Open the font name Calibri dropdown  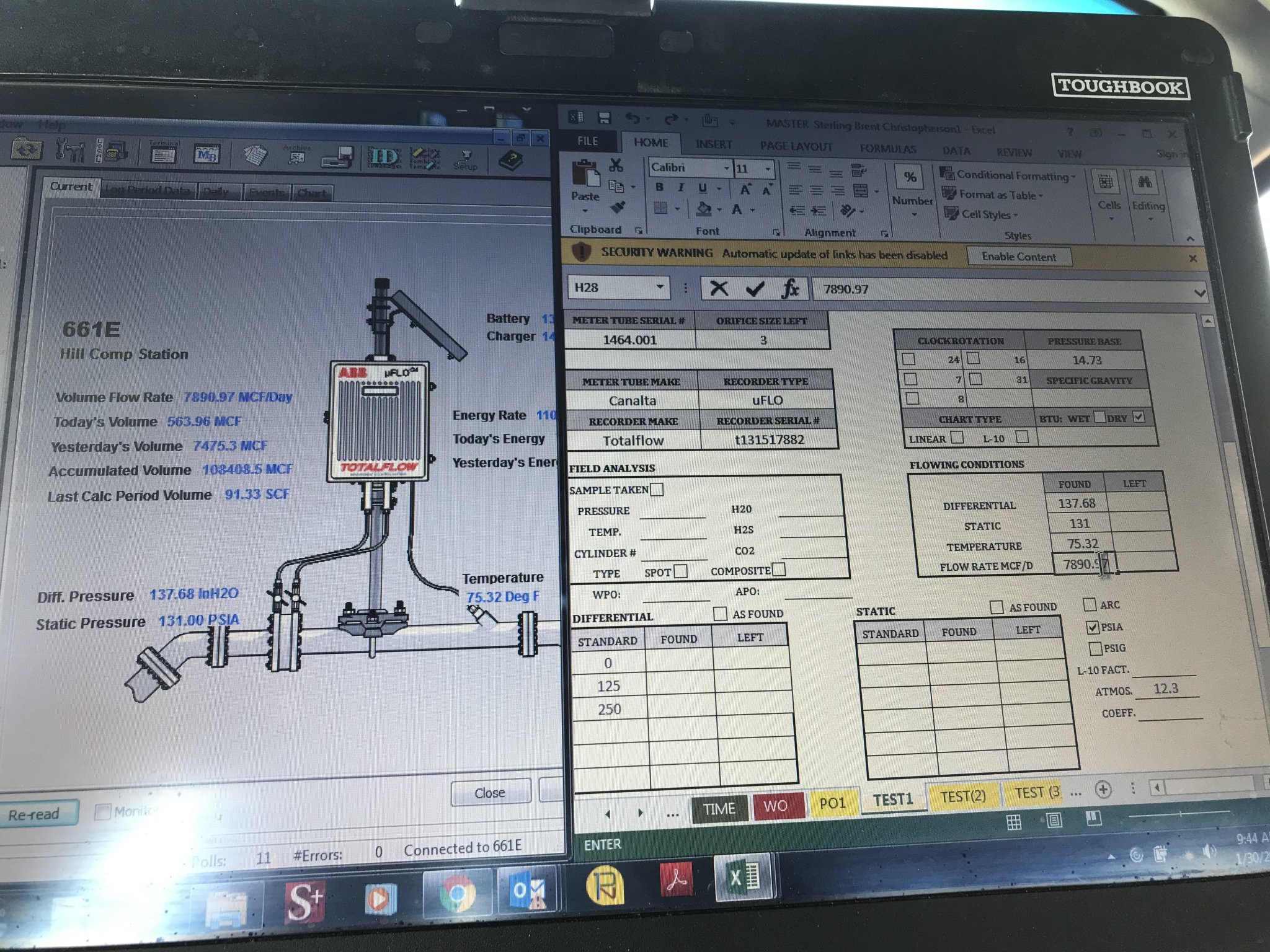pyautogui.click(x=726, y=169)
